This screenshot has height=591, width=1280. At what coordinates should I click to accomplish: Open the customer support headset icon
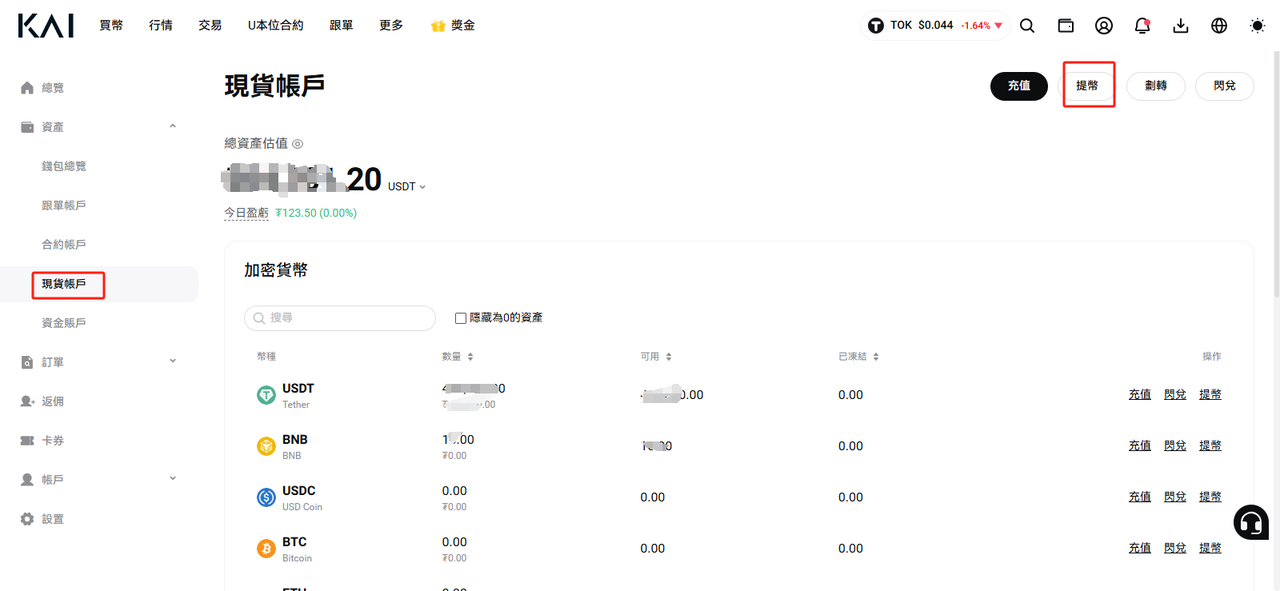pos(1251,522)
